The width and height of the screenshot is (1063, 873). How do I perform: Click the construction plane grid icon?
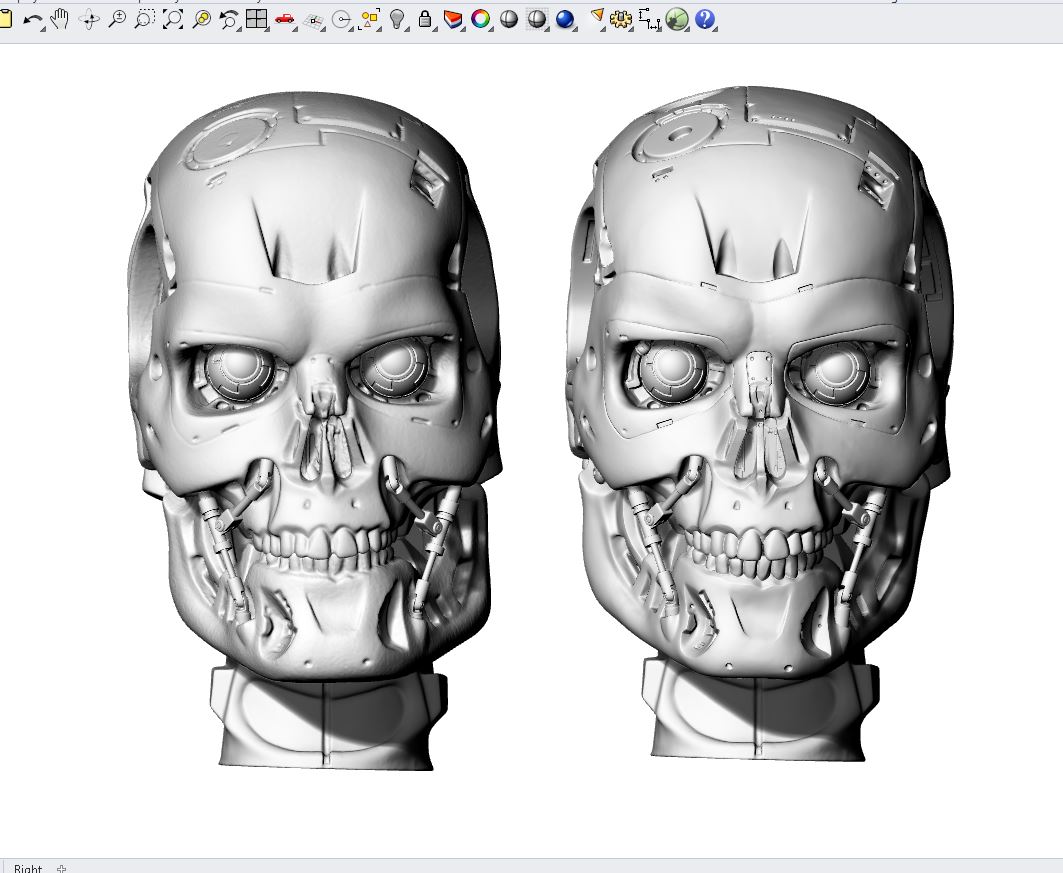(313, 20)
